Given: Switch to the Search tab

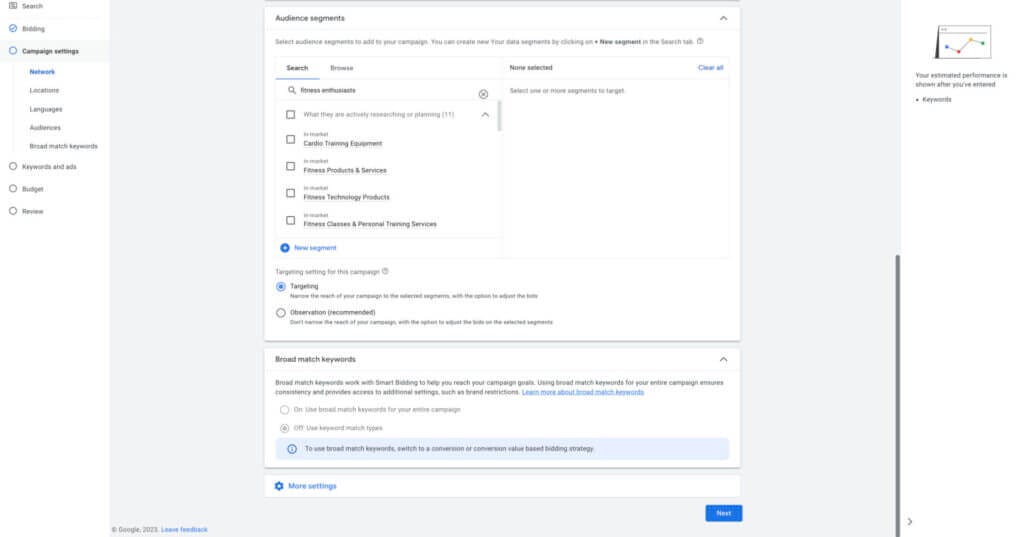Looking at the screenshot, I should [297, 68].
